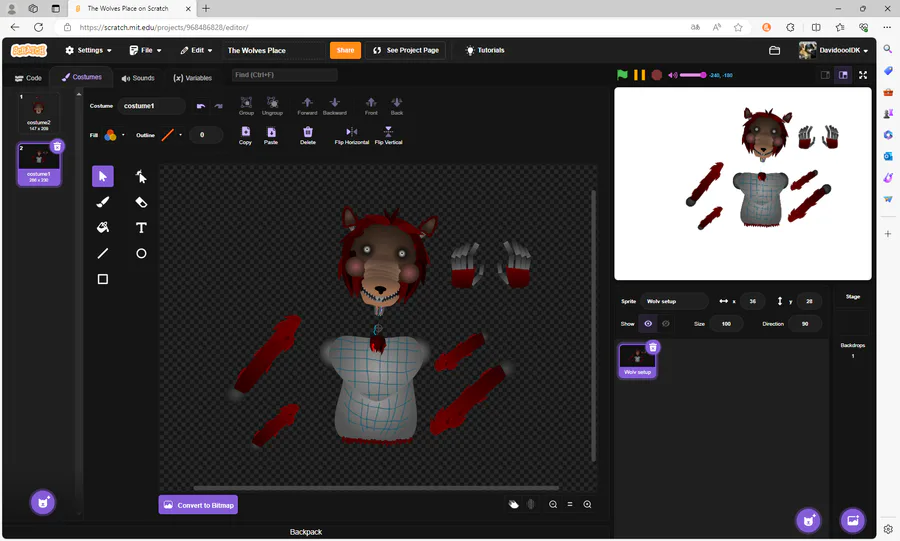The width and height of the screenshot is (900, 541).
Task: Click Convert to Bitmap button
Action: [x=199, y=505]
